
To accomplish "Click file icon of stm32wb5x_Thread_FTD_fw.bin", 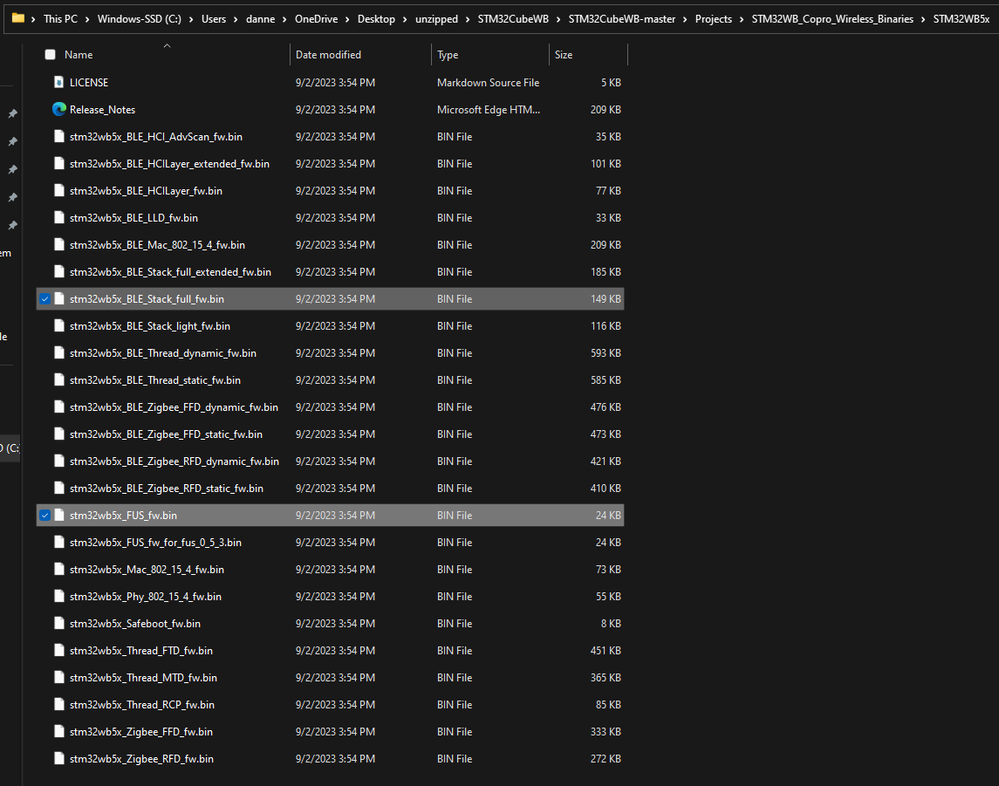I will pyautogui.click(x=59, y=650).
